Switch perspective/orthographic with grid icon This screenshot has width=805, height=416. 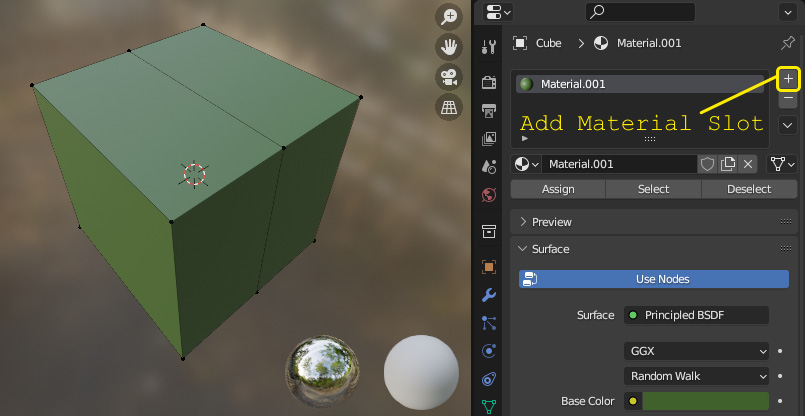pyautogui.click(x=449, y=108)
